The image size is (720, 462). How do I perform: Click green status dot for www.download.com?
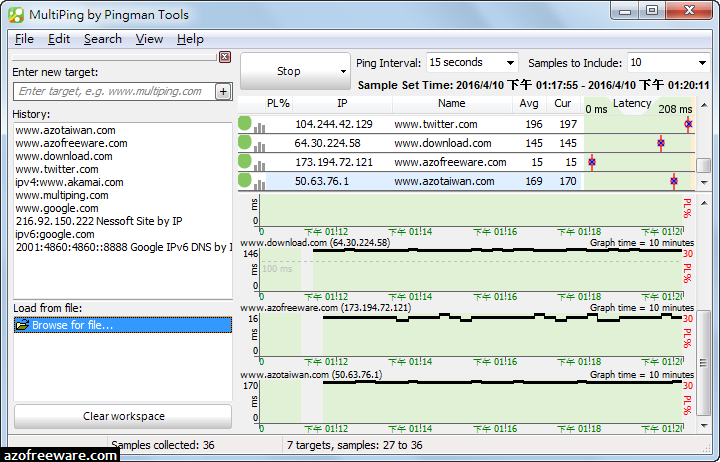[245, 142]
